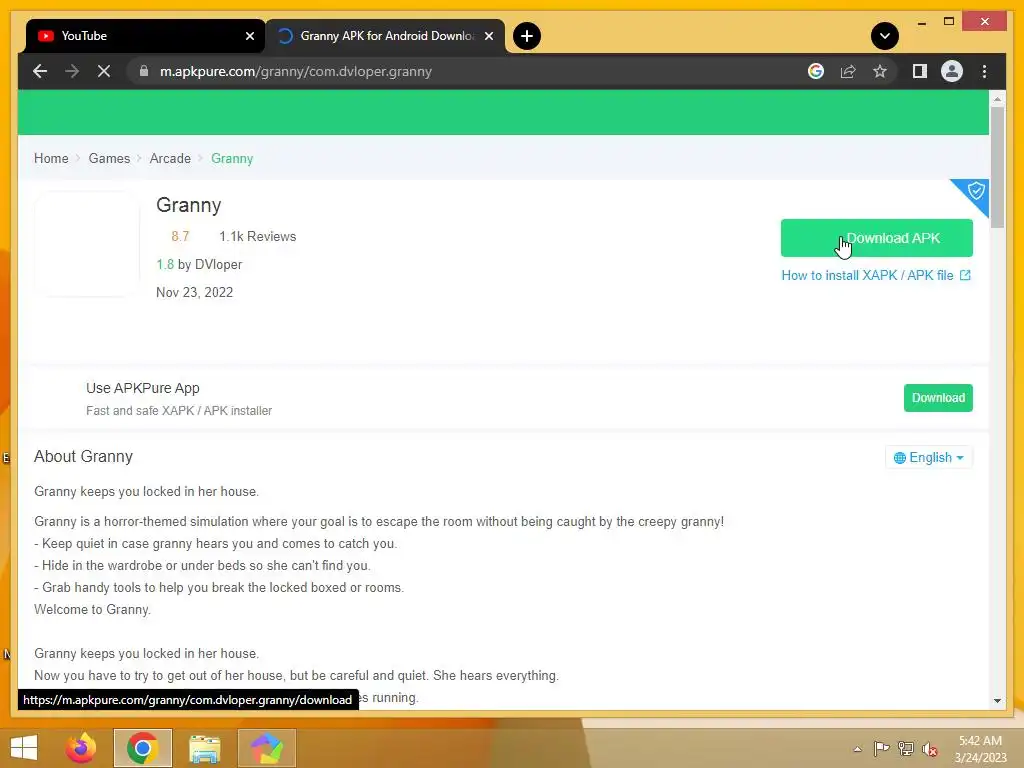Stop page loading with the X button
Screen dimensions: 1024x768
coord(104,71)
